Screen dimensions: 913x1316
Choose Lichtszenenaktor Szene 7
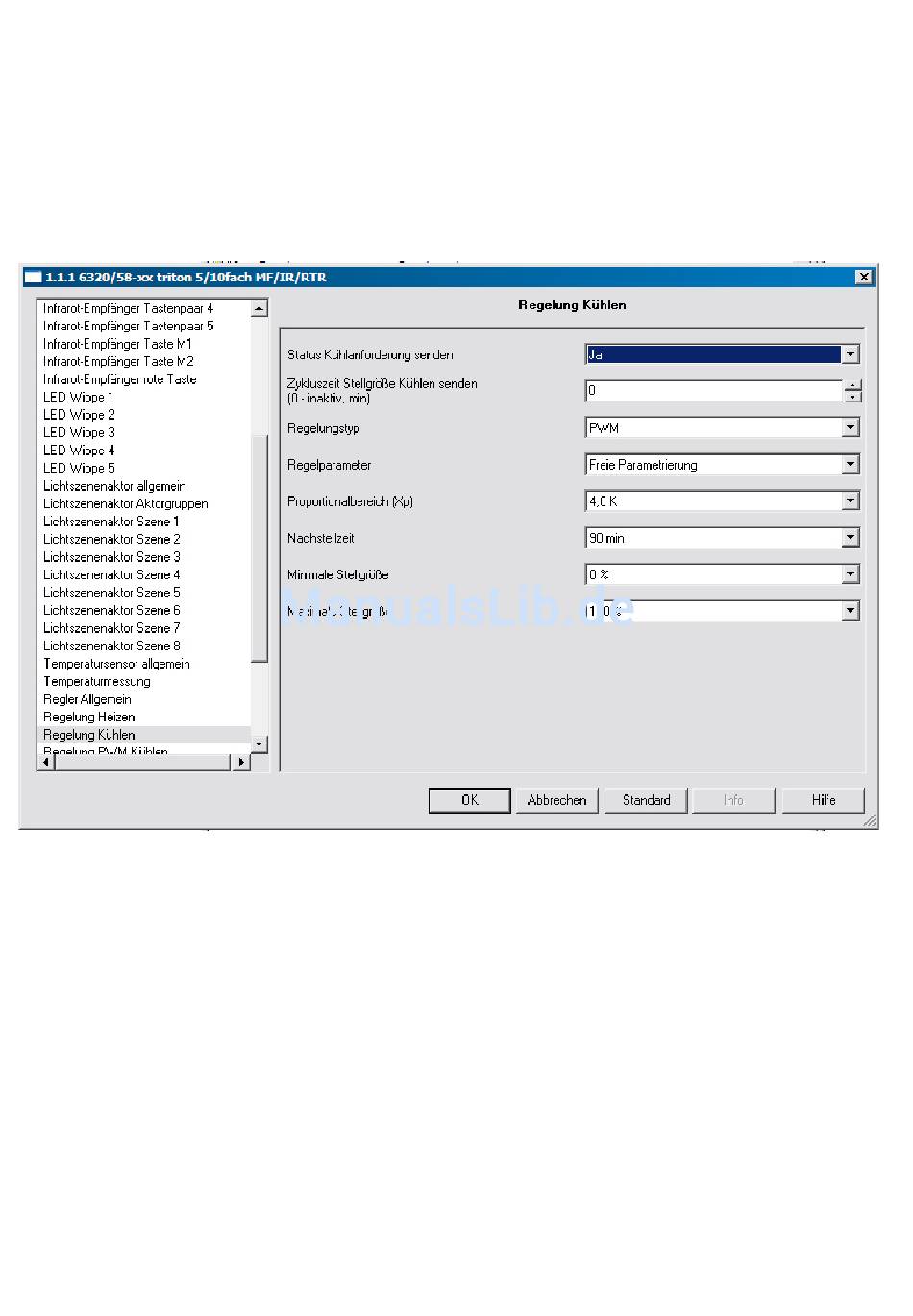pos(111,628)
